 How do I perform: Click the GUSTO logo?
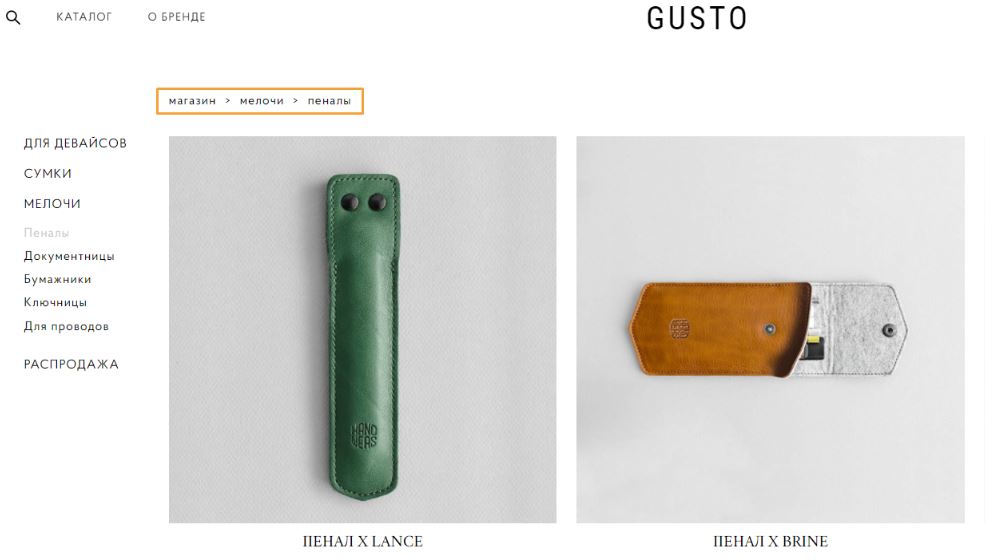click(697, 18)
